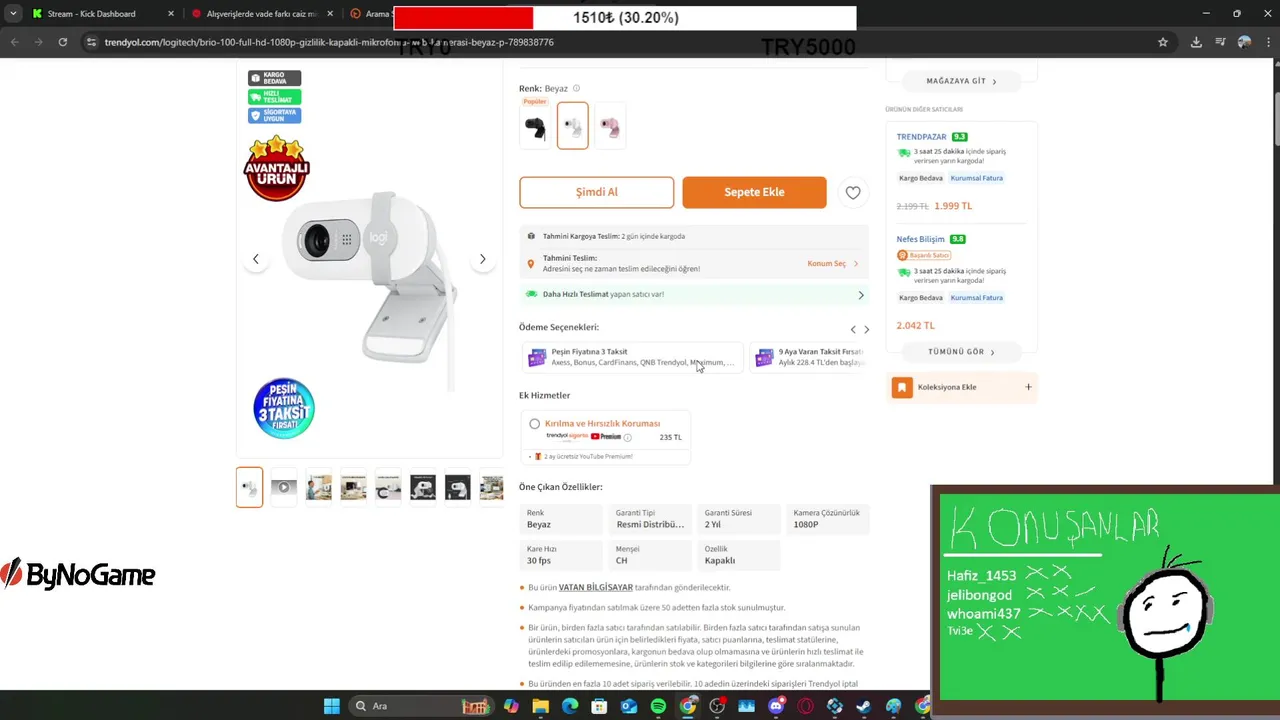
Task: Open Steam from taskbar
Action: tap(864, 706)
